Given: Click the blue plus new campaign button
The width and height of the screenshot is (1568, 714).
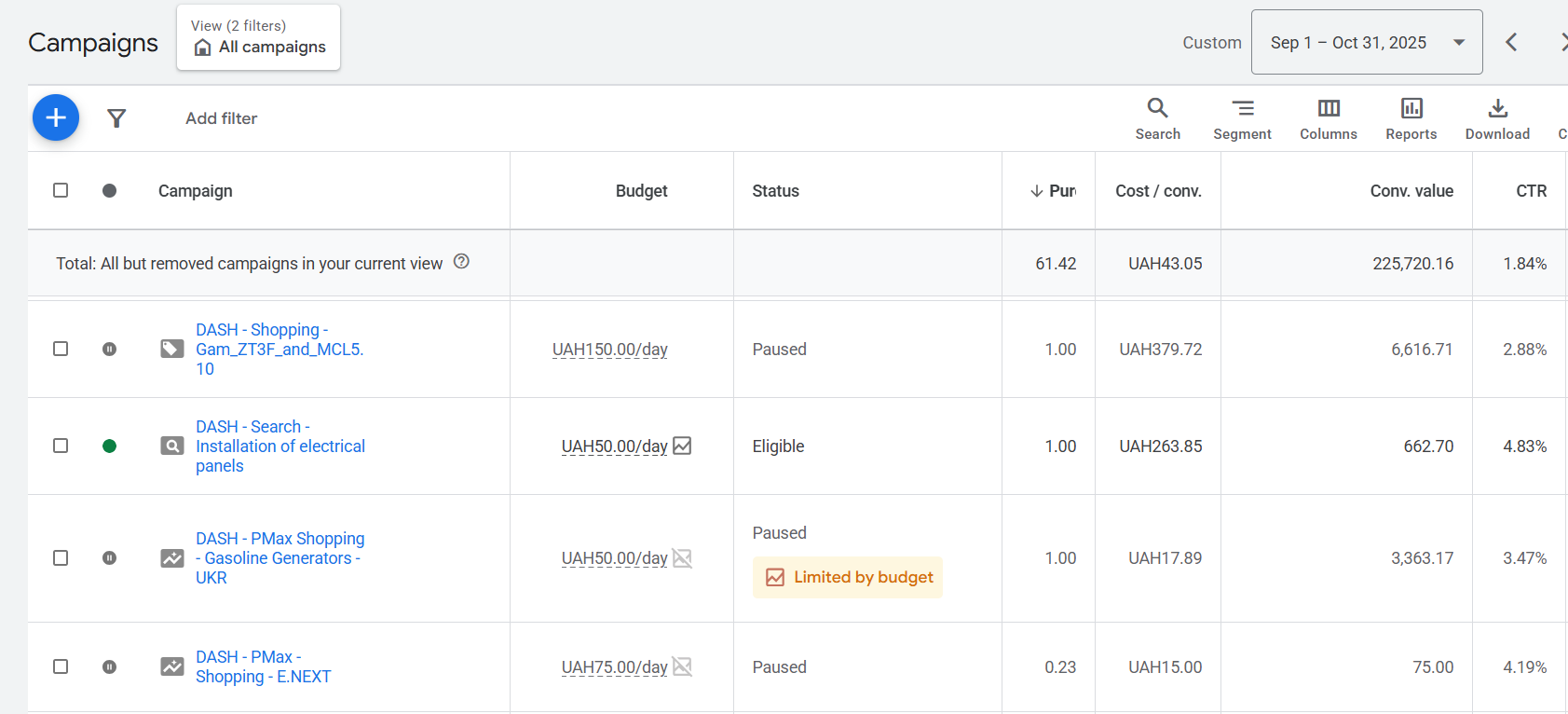Looking at the screenshot, I should 56,117.
